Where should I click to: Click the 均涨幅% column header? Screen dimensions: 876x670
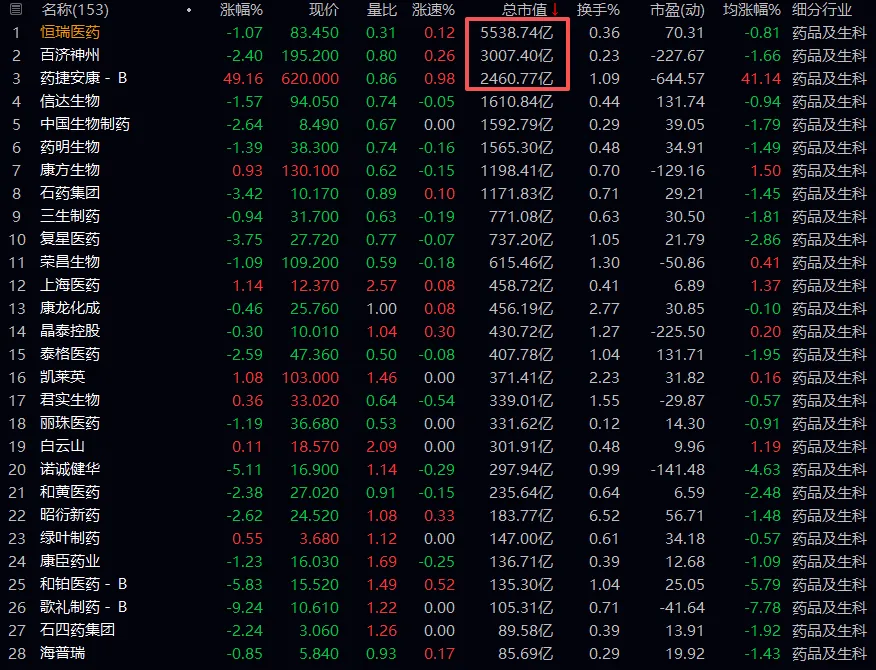coord(752,10)
